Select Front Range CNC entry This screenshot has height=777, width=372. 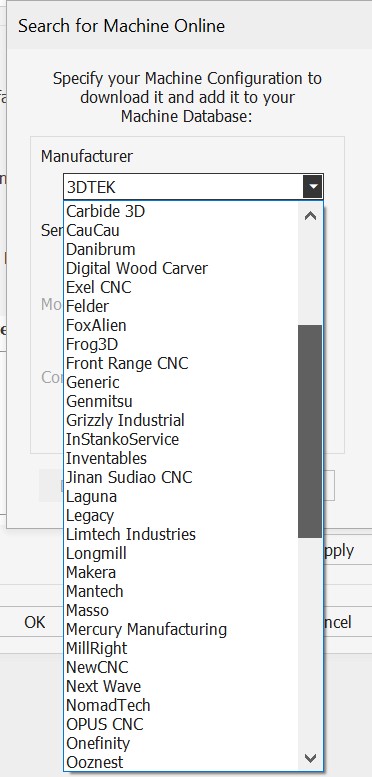click(x=182, y=363)
